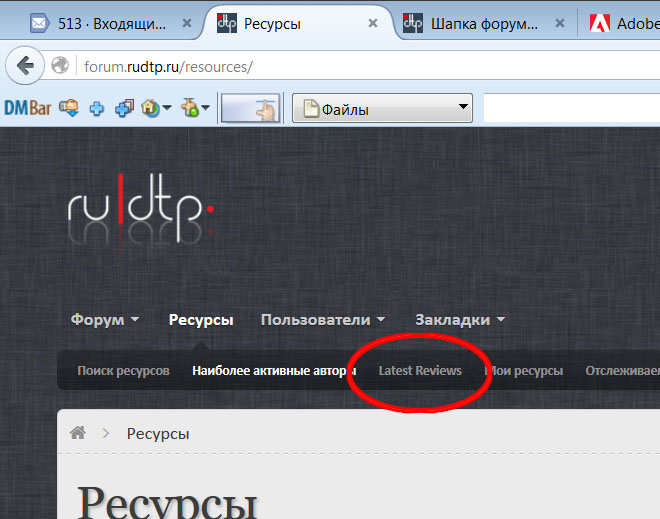660x519 pixels.
Task: Click the large Ресурсы page heading
Action: (x=168, y=502)
